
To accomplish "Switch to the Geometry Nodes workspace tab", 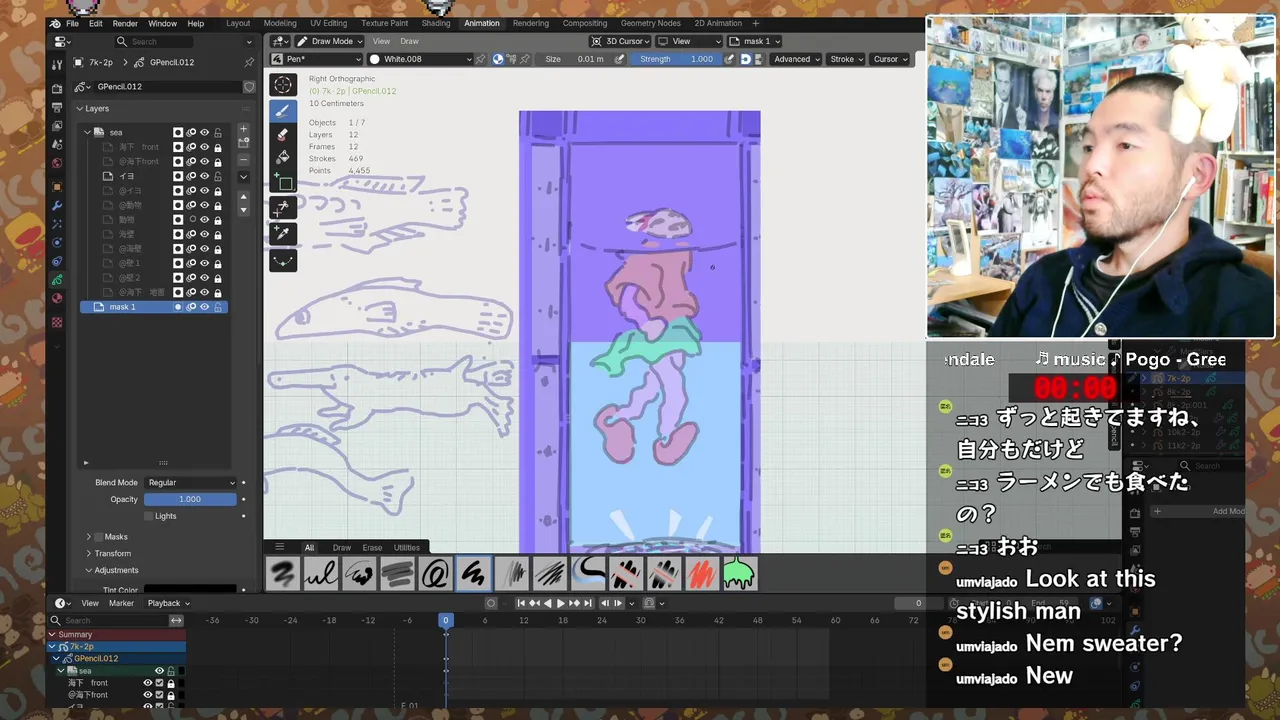I will 650,23.
